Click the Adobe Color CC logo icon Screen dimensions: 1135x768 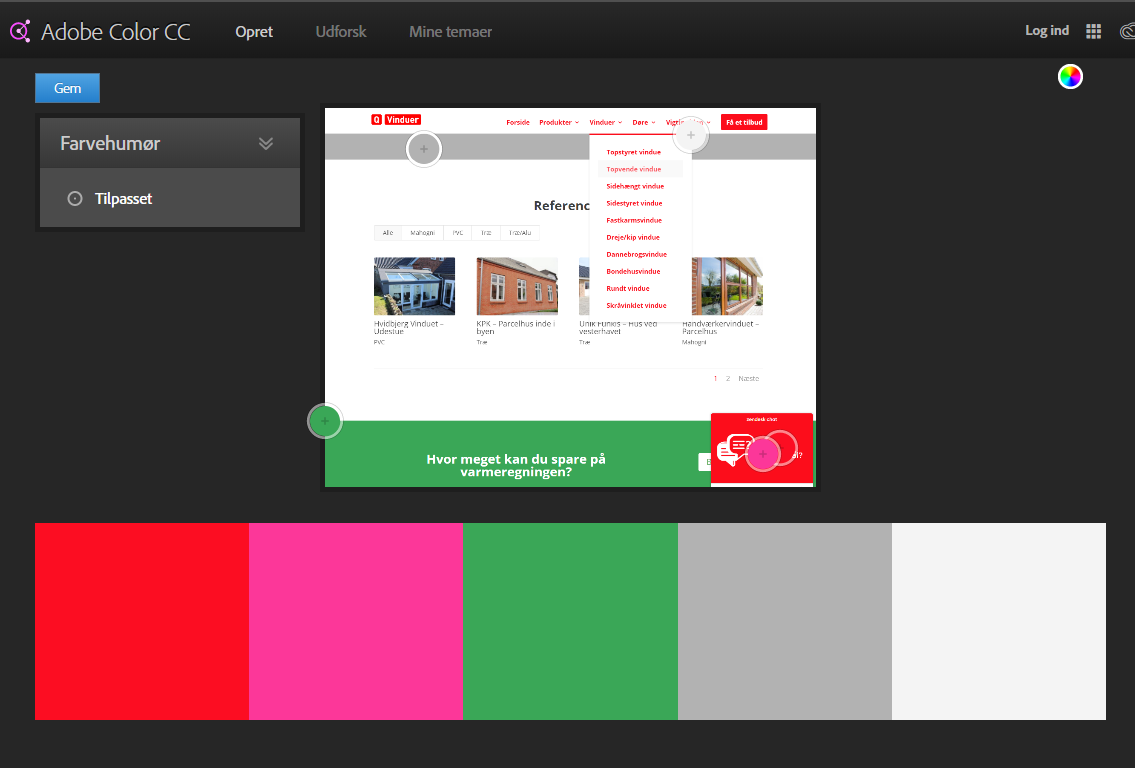(20, 31)
